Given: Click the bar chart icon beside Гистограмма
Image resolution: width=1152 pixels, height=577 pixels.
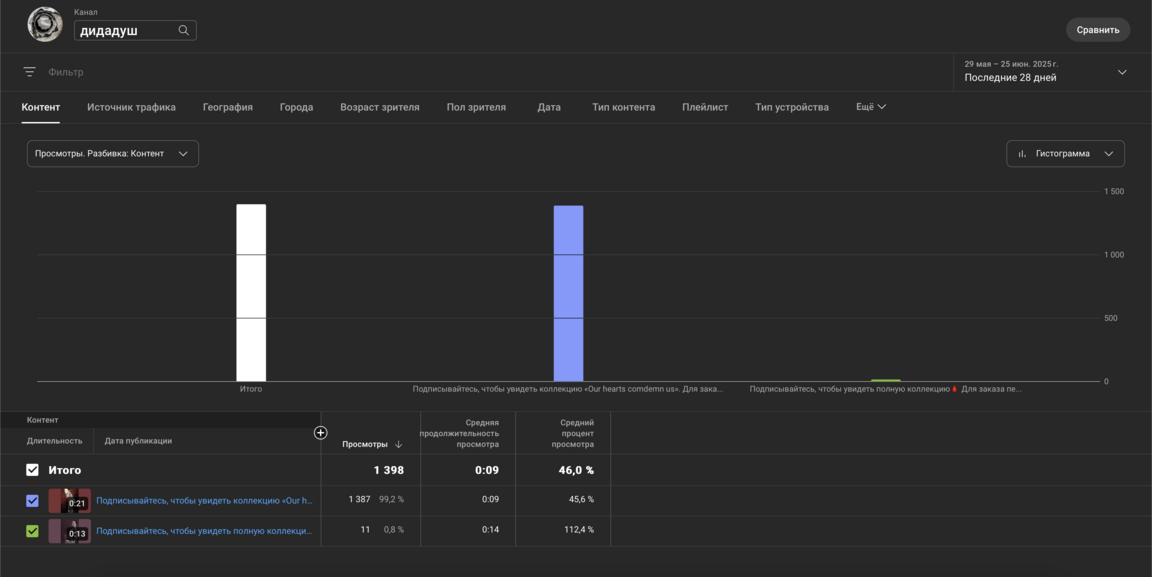Looking at the screenshot, I should tap(1022, 154).
